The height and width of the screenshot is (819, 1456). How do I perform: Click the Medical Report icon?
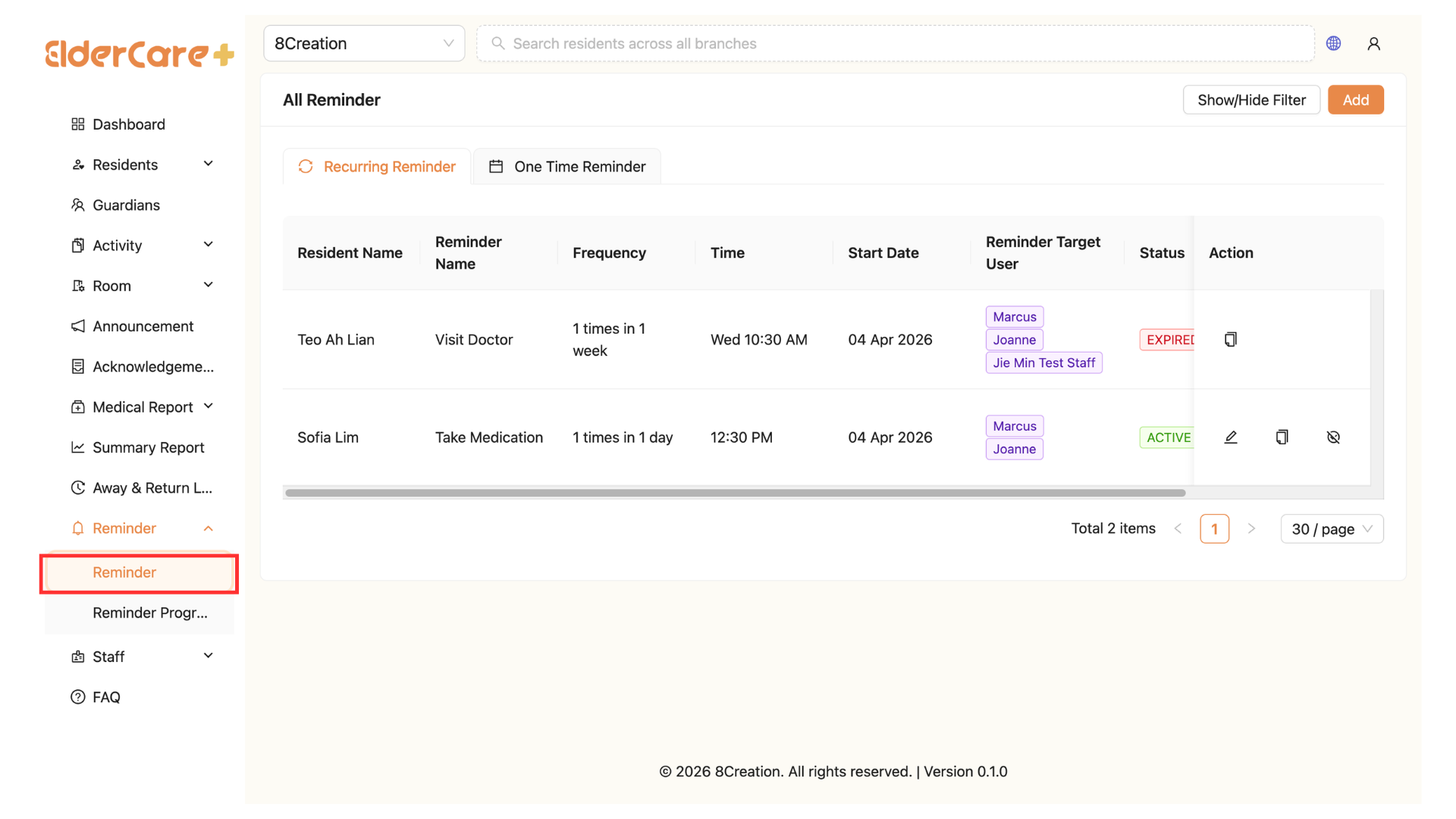click(77, 407)
